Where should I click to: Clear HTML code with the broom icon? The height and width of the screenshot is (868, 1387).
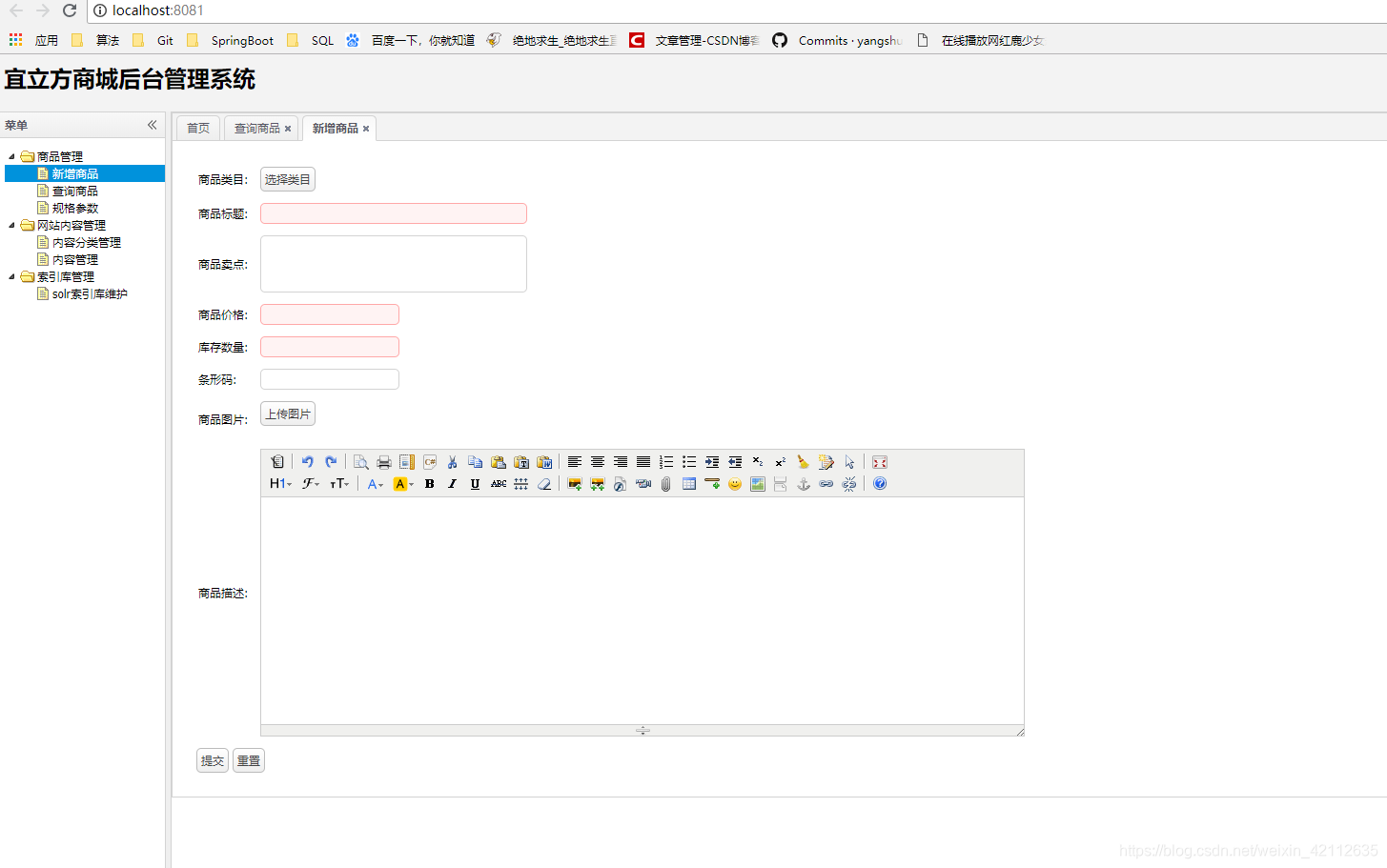(804, 462)
